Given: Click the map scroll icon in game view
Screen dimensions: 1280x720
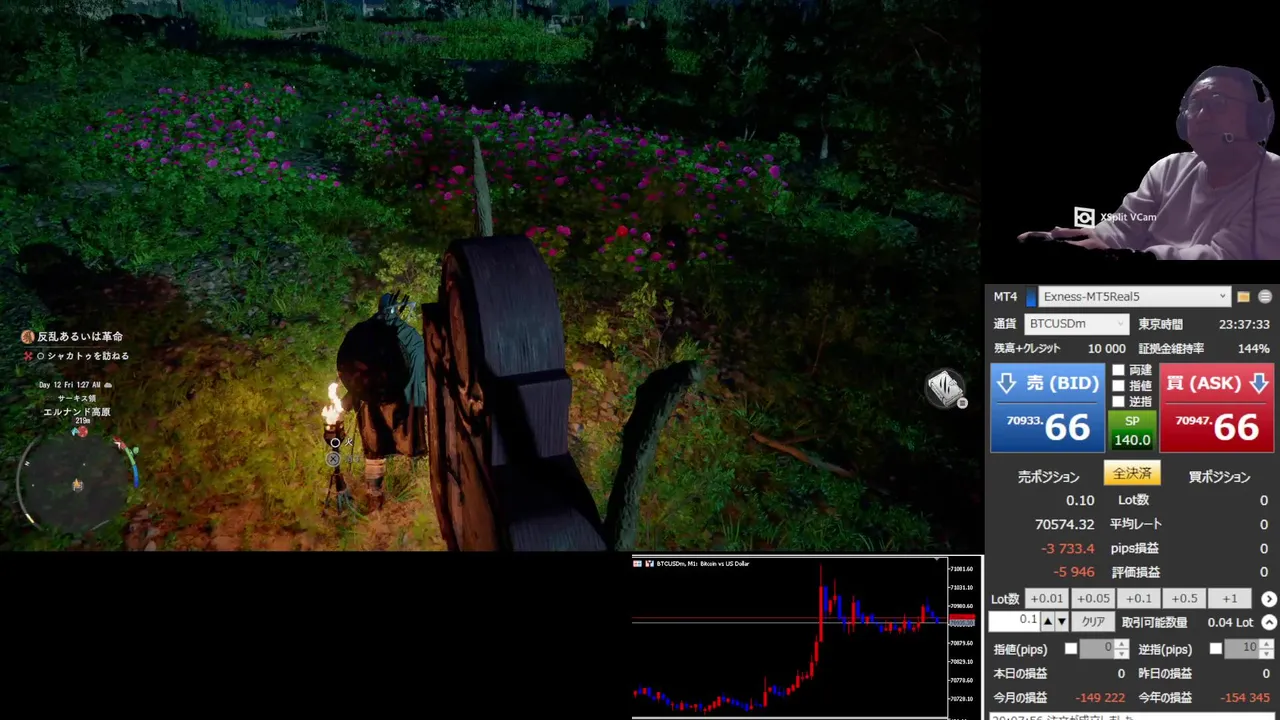Looking at the screenshot, I should click(944, 388).
